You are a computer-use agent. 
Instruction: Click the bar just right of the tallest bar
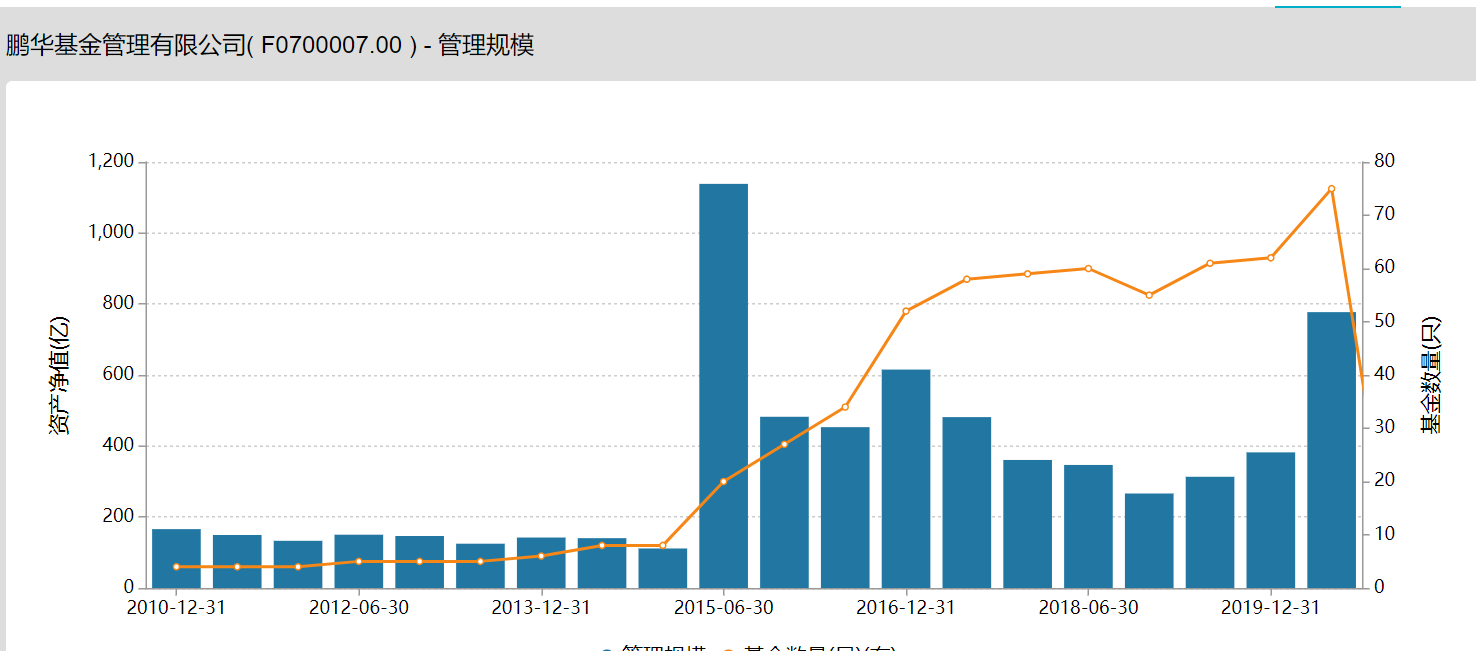pyautogui.click(x=784, y=502)
